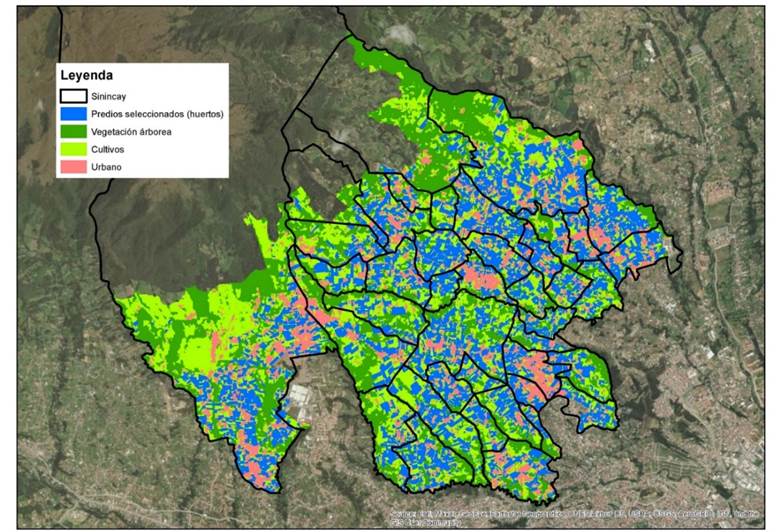Viewport: 781px width, 532px height.
Task: Click the Leyenda title in the legend
Action: click(x=86, y=76)
